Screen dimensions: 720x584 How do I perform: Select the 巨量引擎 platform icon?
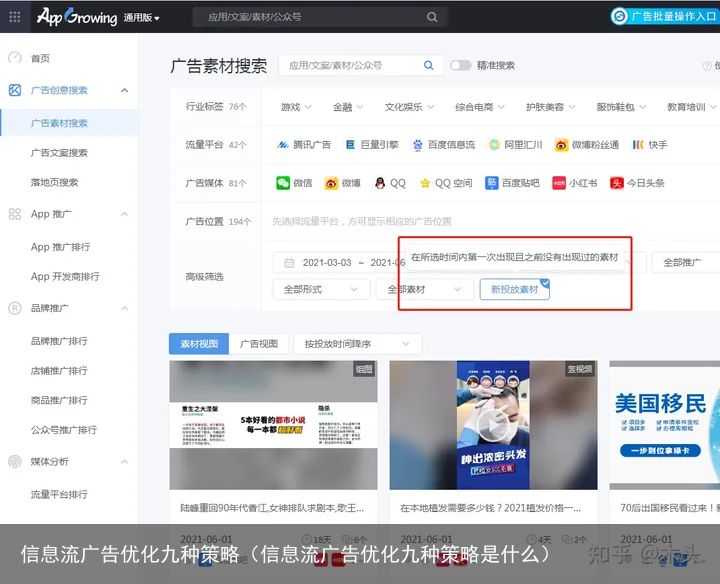tap(350, 145)
